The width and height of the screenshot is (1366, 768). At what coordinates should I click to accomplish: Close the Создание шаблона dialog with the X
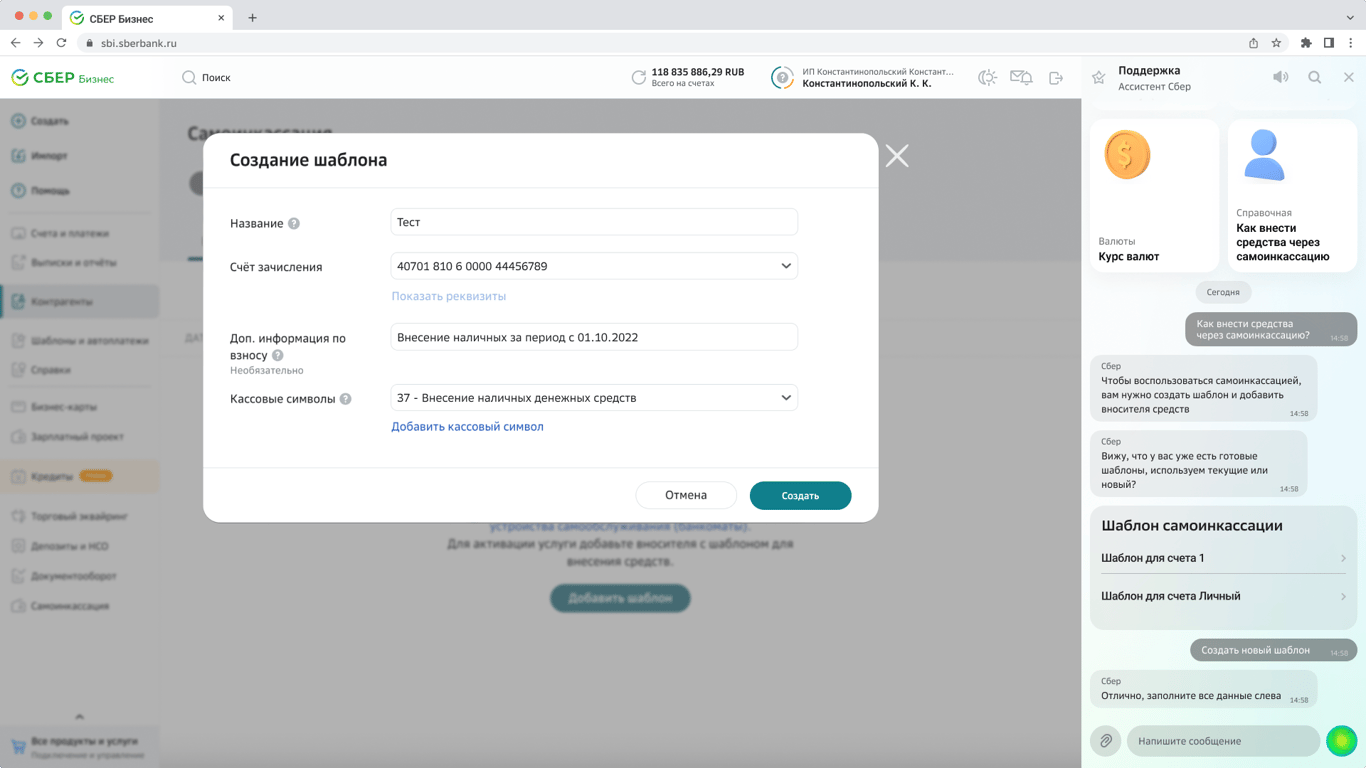point(897,156)
